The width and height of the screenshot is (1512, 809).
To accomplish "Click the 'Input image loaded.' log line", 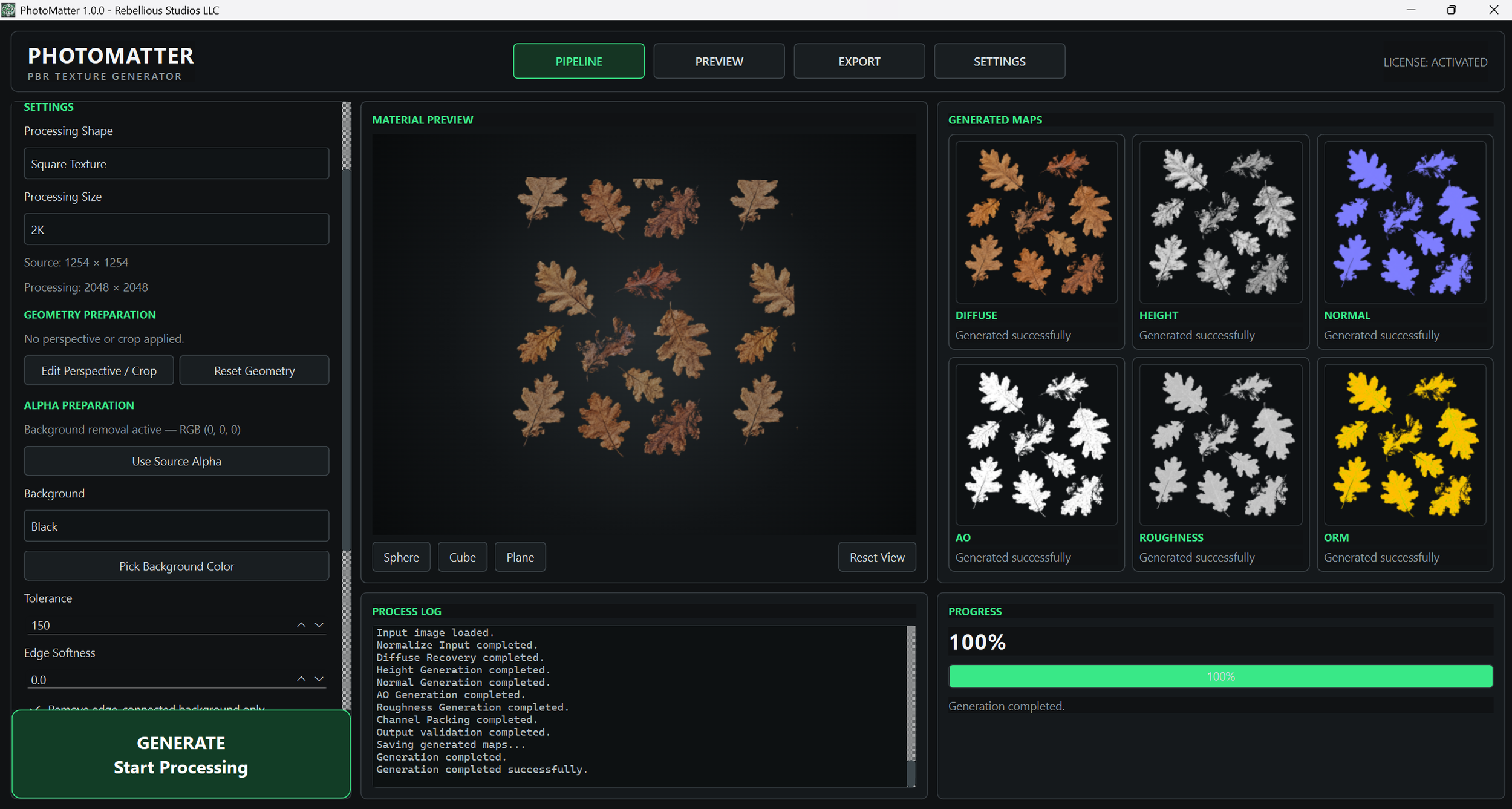I will coord(435,632).
